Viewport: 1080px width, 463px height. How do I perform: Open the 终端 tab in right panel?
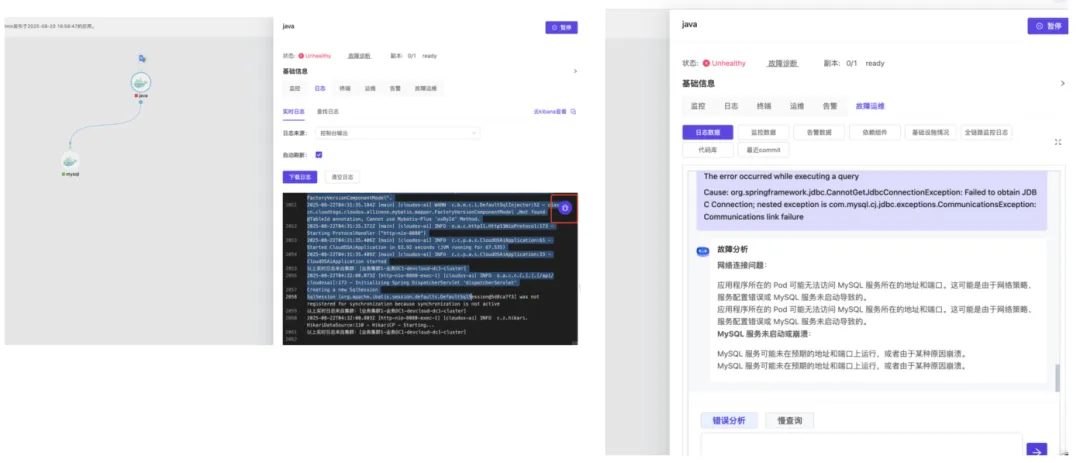pyautogui.click(x=764, y=106)
